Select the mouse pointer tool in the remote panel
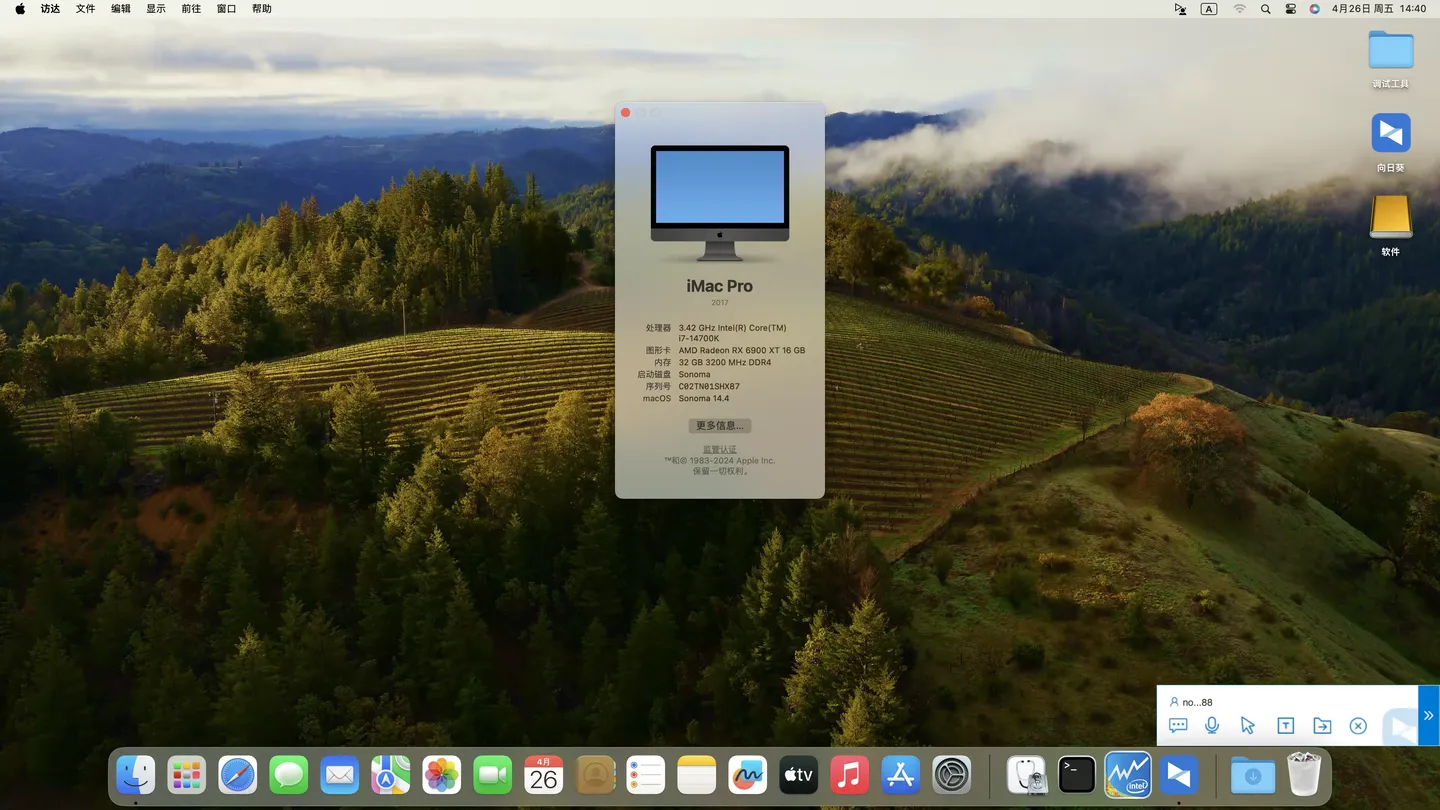1440x810 pixels. [x=1247, y=726]
